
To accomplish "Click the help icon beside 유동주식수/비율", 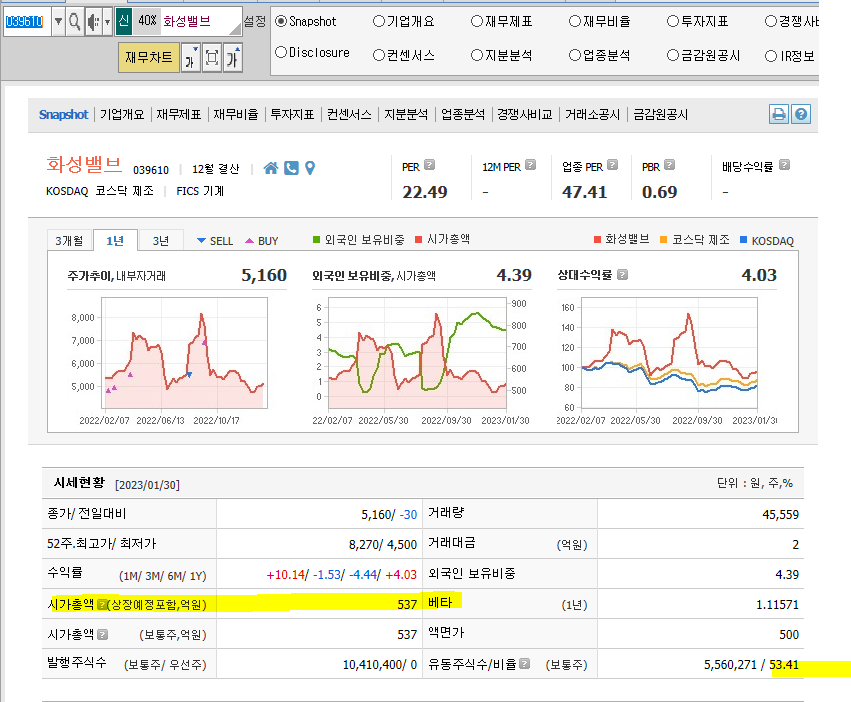I will [524, 663].
